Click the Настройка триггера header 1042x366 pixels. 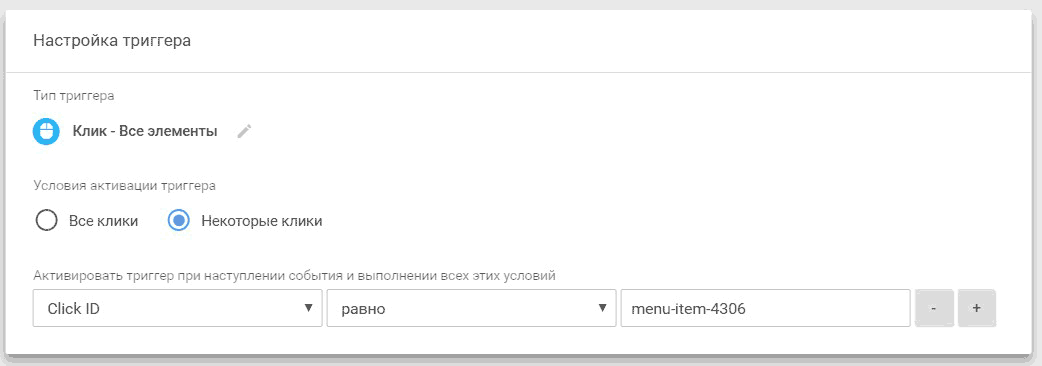point(112,41)
